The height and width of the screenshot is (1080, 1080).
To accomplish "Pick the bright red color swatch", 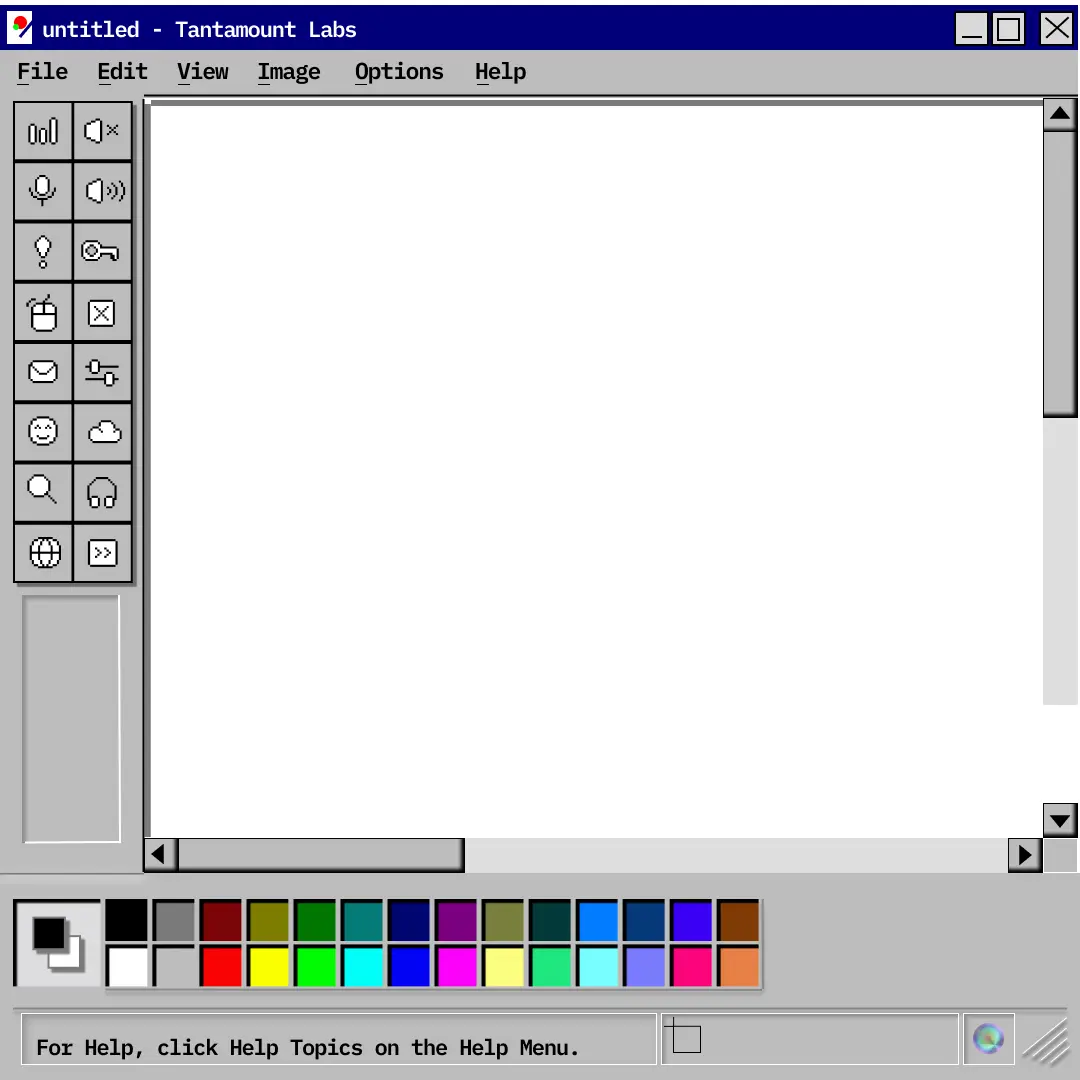I will [x=221, y=966].
